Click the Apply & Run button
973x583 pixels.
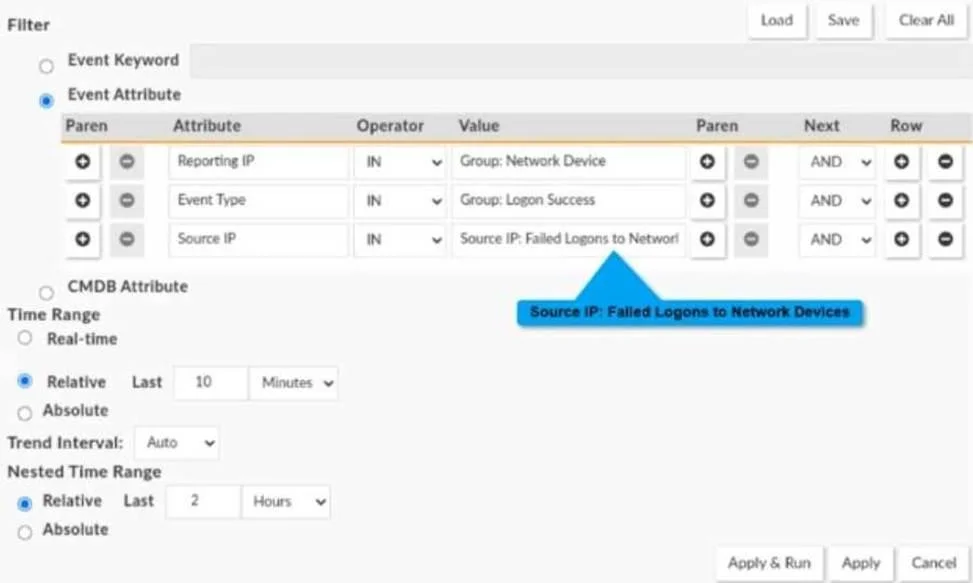pyautogui.click(x=769, y=563)
